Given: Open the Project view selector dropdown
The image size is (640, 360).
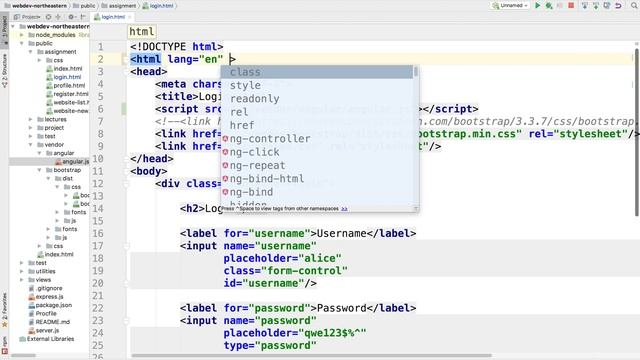Looking at the screenshot, I should click(27, 17).
